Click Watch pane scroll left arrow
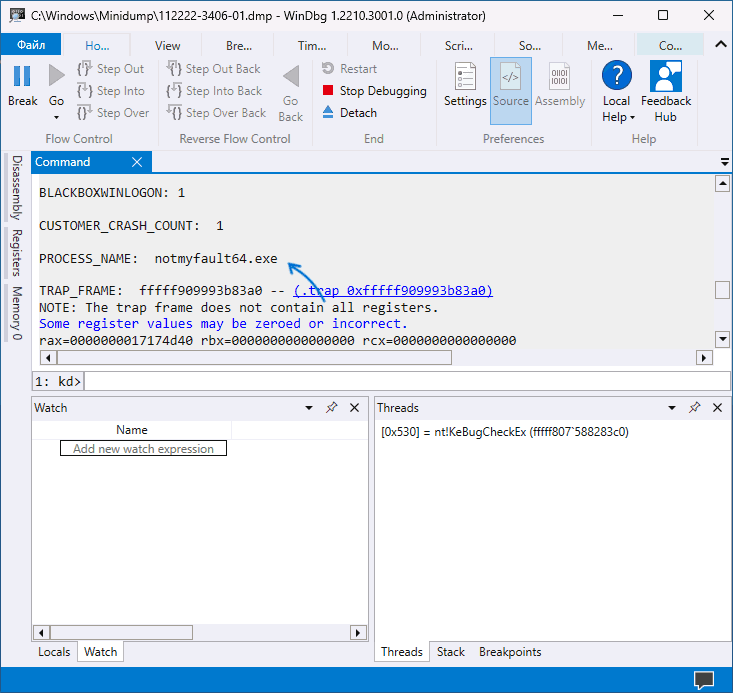733x693 pixels. pos(41,633)
